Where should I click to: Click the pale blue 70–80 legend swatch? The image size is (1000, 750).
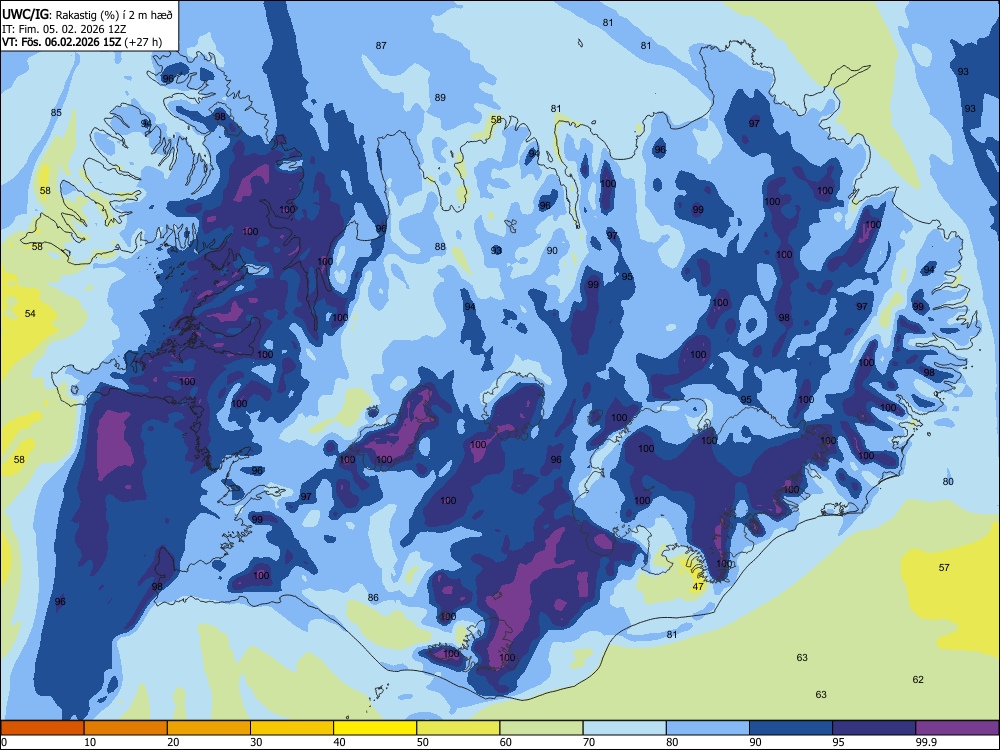point(625,728)
